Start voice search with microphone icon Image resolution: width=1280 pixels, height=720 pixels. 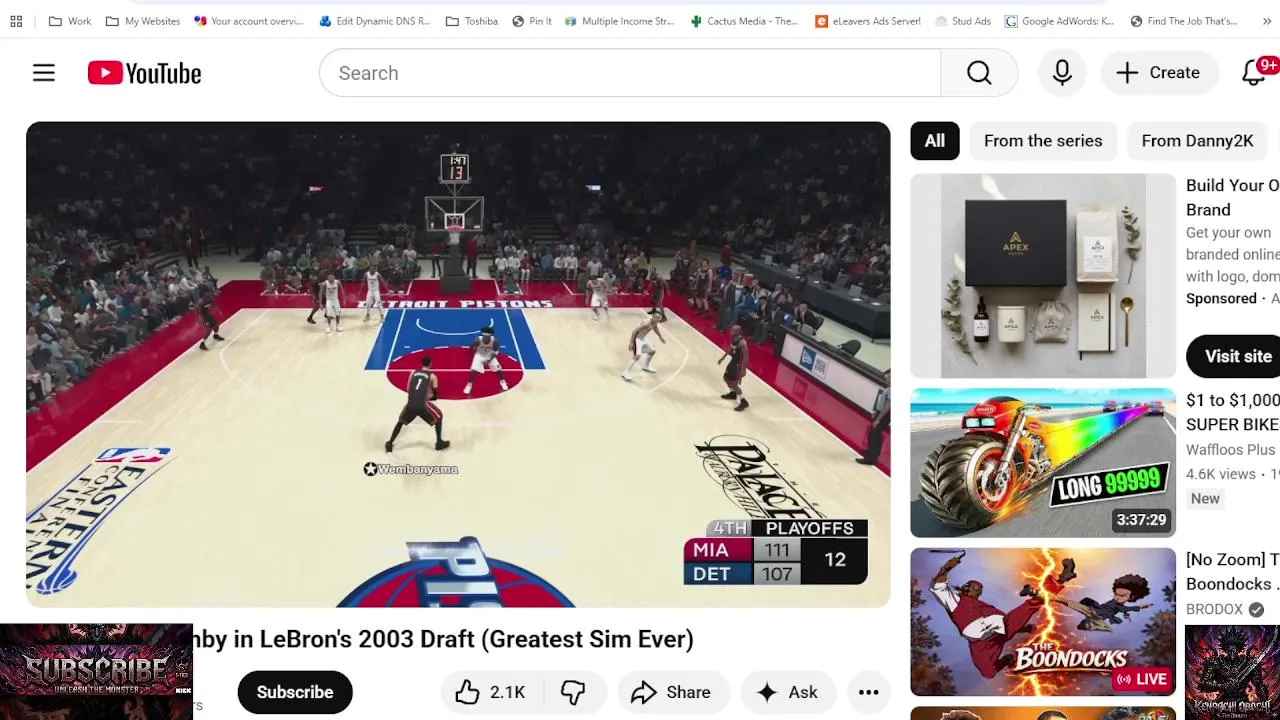(1062, 73)
